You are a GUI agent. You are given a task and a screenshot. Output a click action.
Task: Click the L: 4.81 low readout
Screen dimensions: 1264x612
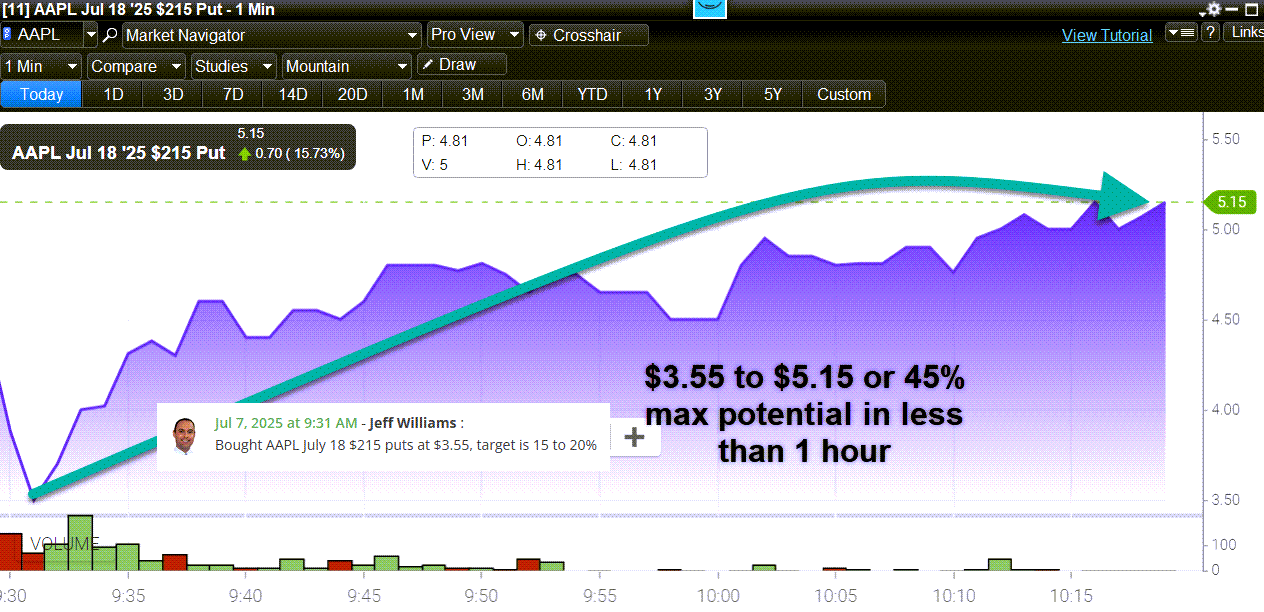634,165
